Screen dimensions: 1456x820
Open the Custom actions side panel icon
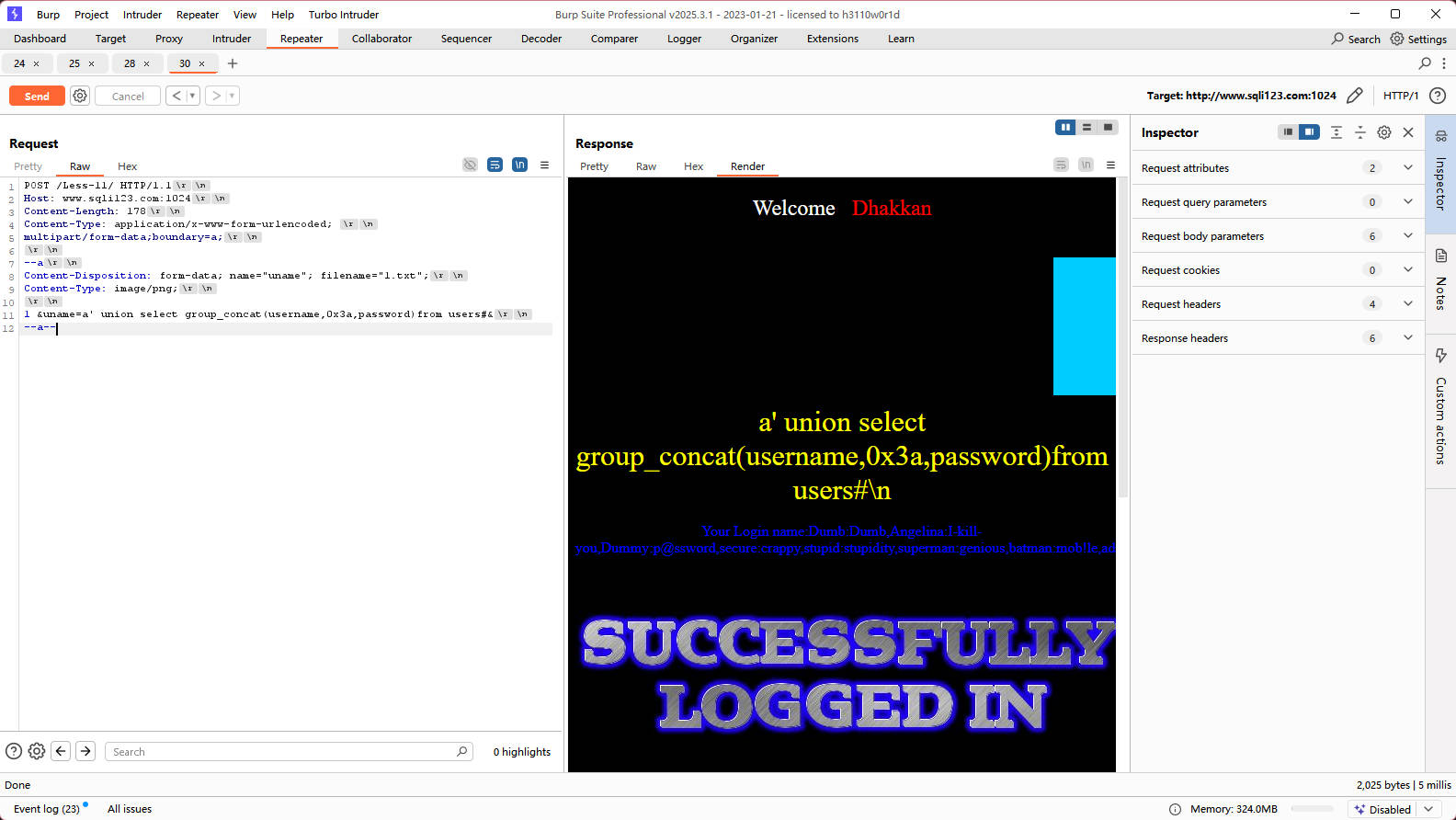[1440, 356]
